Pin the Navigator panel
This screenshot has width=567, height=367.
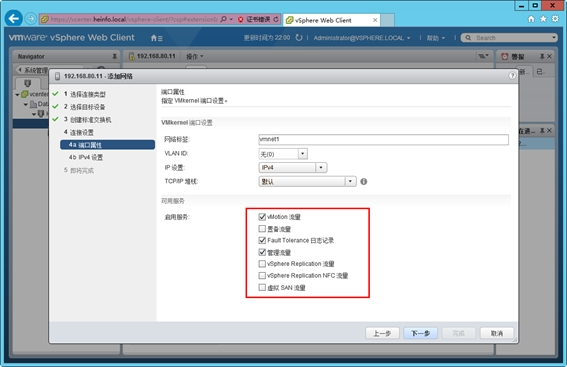click(114, 56)
